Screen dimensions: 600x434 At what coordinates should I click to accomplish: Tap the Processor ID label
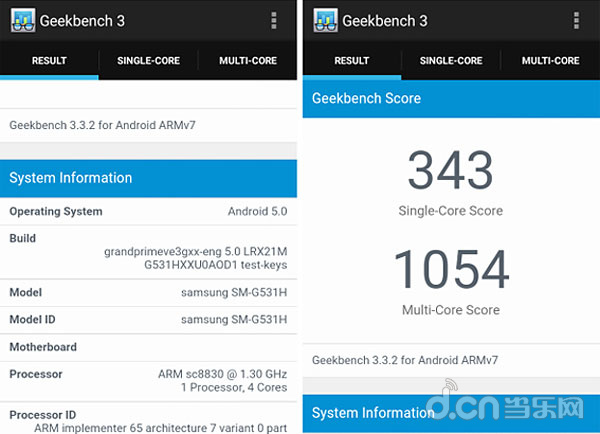(x=42, y=415)
